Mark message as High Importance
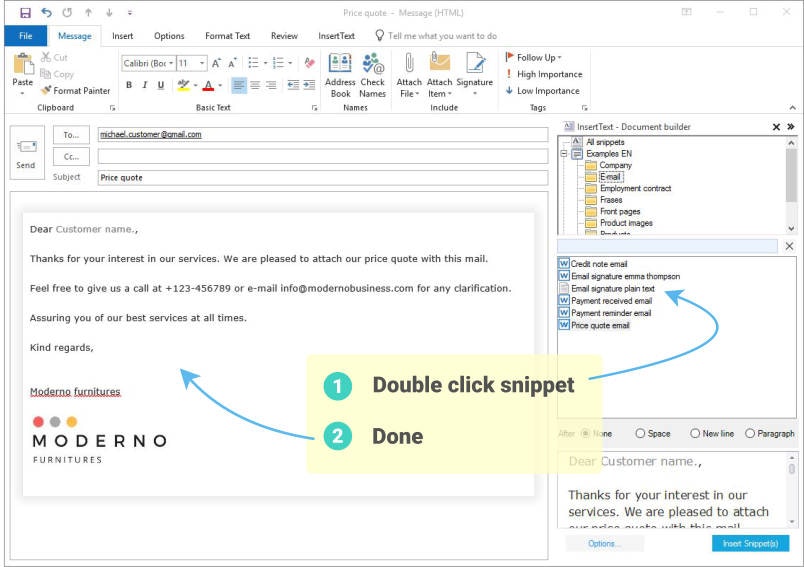 point(544,74)
